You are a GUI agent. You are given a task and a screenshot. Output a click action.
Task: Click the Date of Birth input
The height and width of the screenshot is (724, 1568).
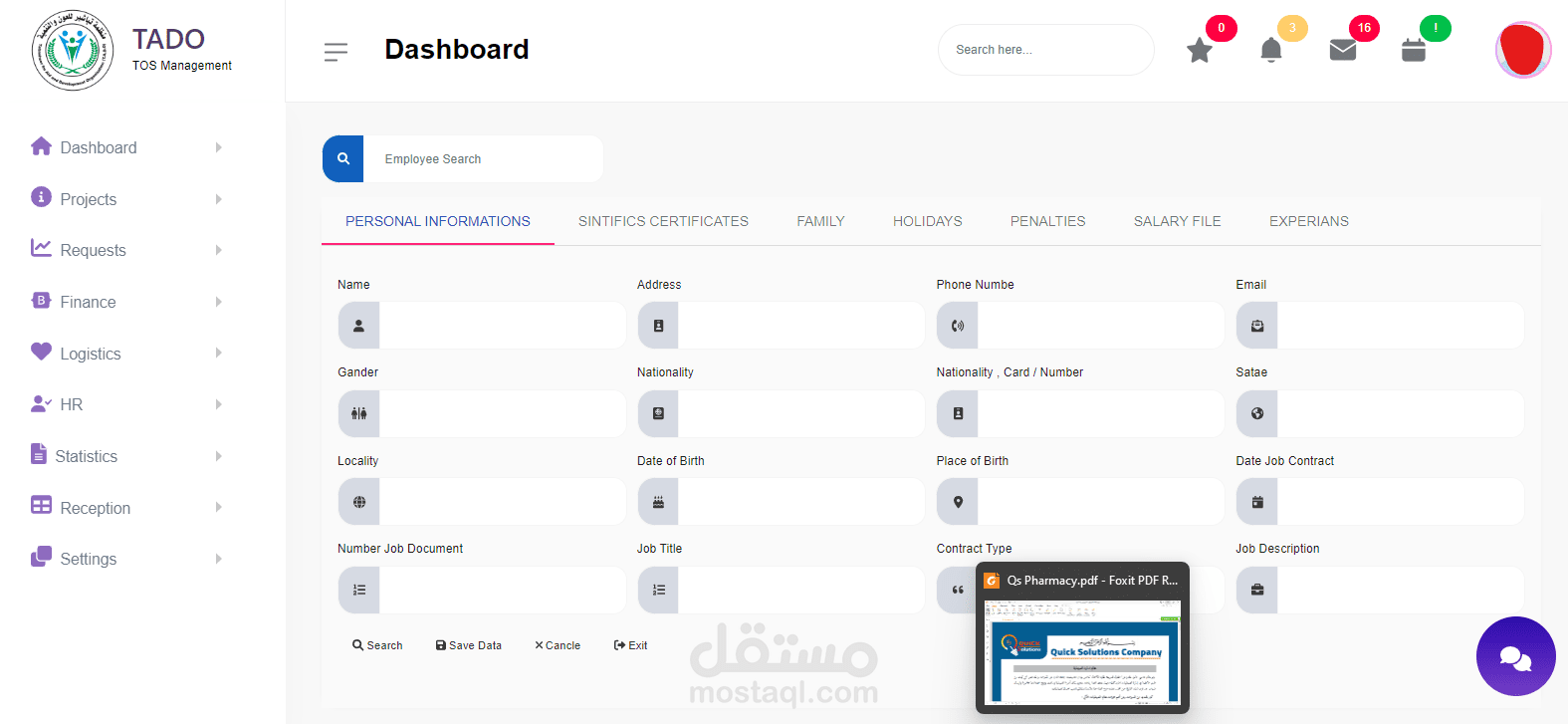801,502
